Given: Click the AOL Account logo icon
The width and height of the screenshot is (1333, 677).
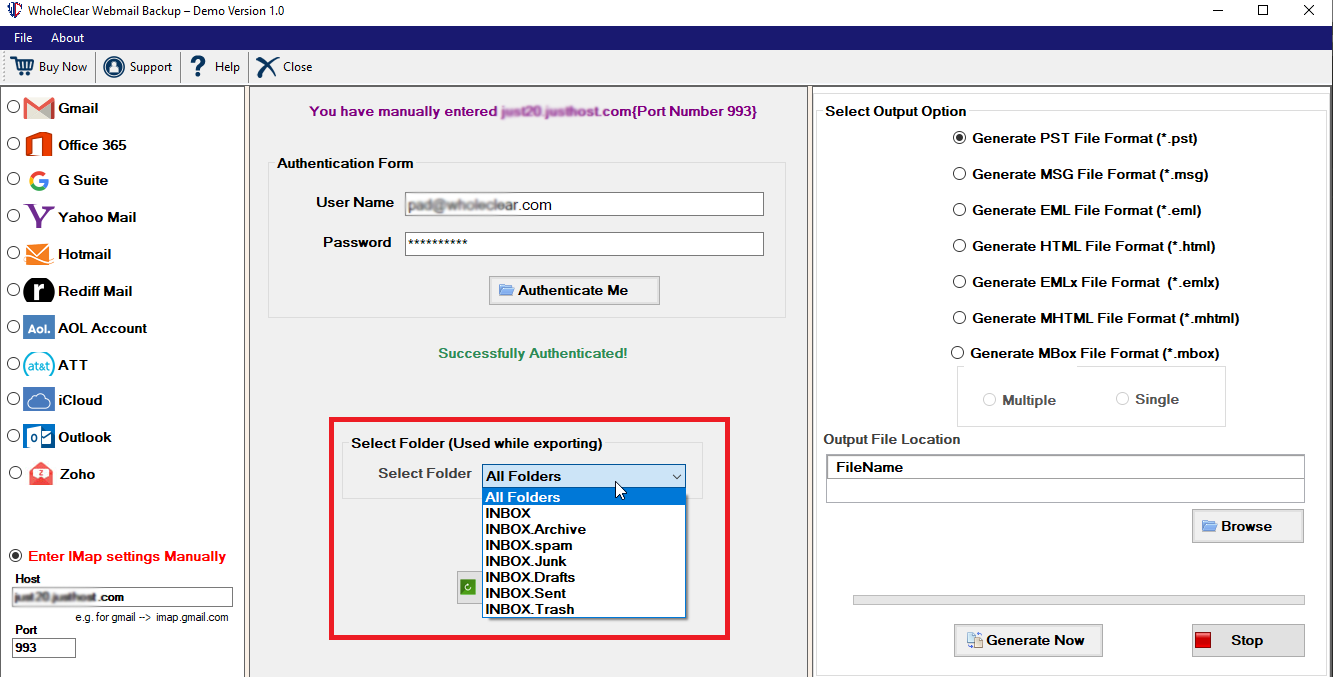Looking at the screenshot, I should pos(39,327).
